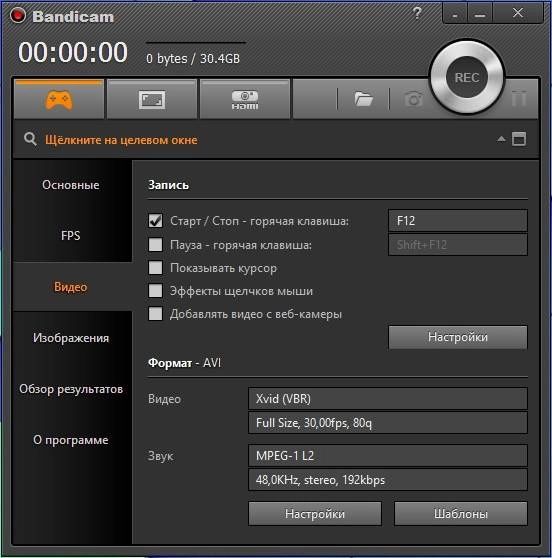Open the Изображения sidebar tab

pos(71,338)
